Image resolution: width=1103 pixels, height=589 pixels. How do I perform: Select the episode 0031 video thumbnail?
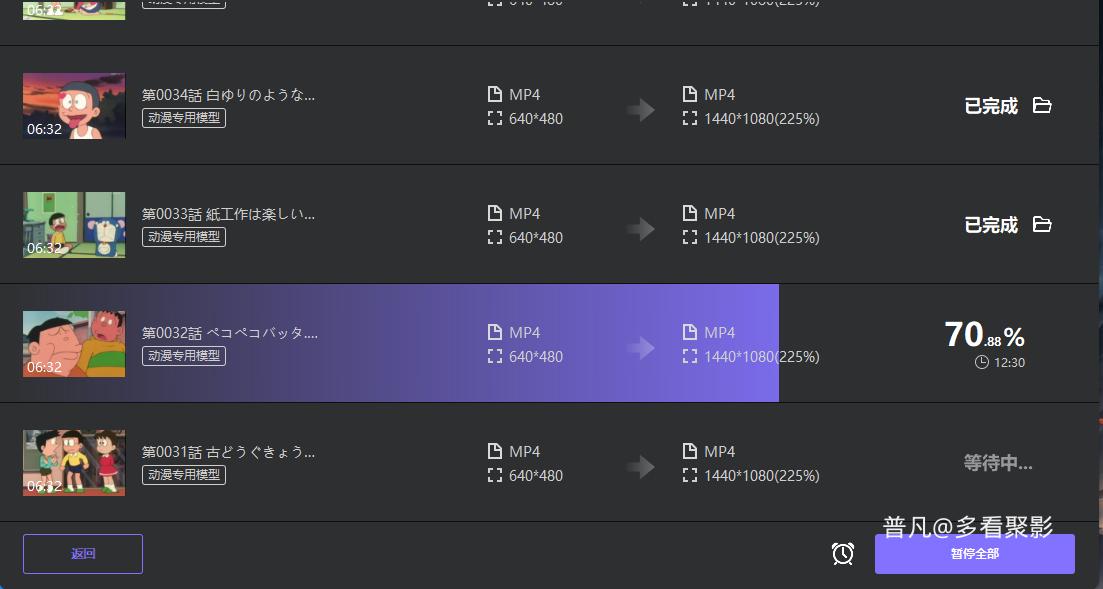click(74, 462)
